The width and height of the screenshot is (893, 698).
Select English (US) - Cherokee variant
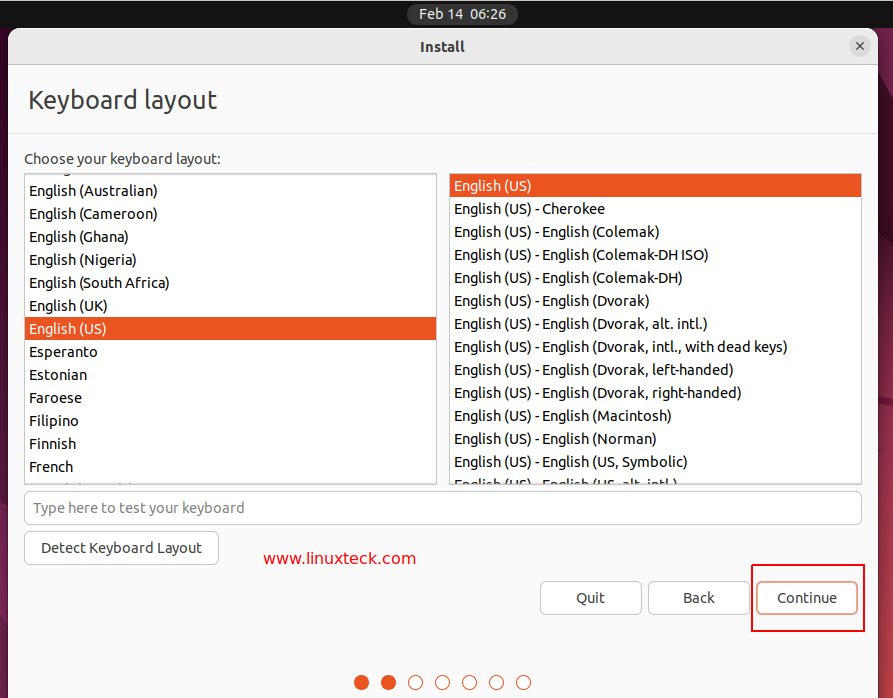click(529, 208)
